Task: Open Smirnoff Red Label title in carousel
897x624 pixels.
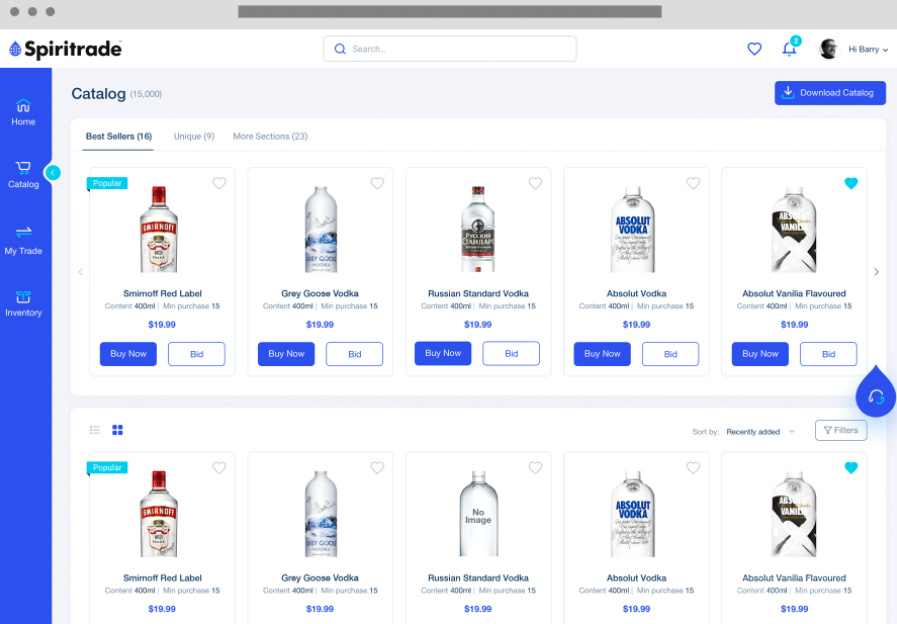Action: point(162,293)
